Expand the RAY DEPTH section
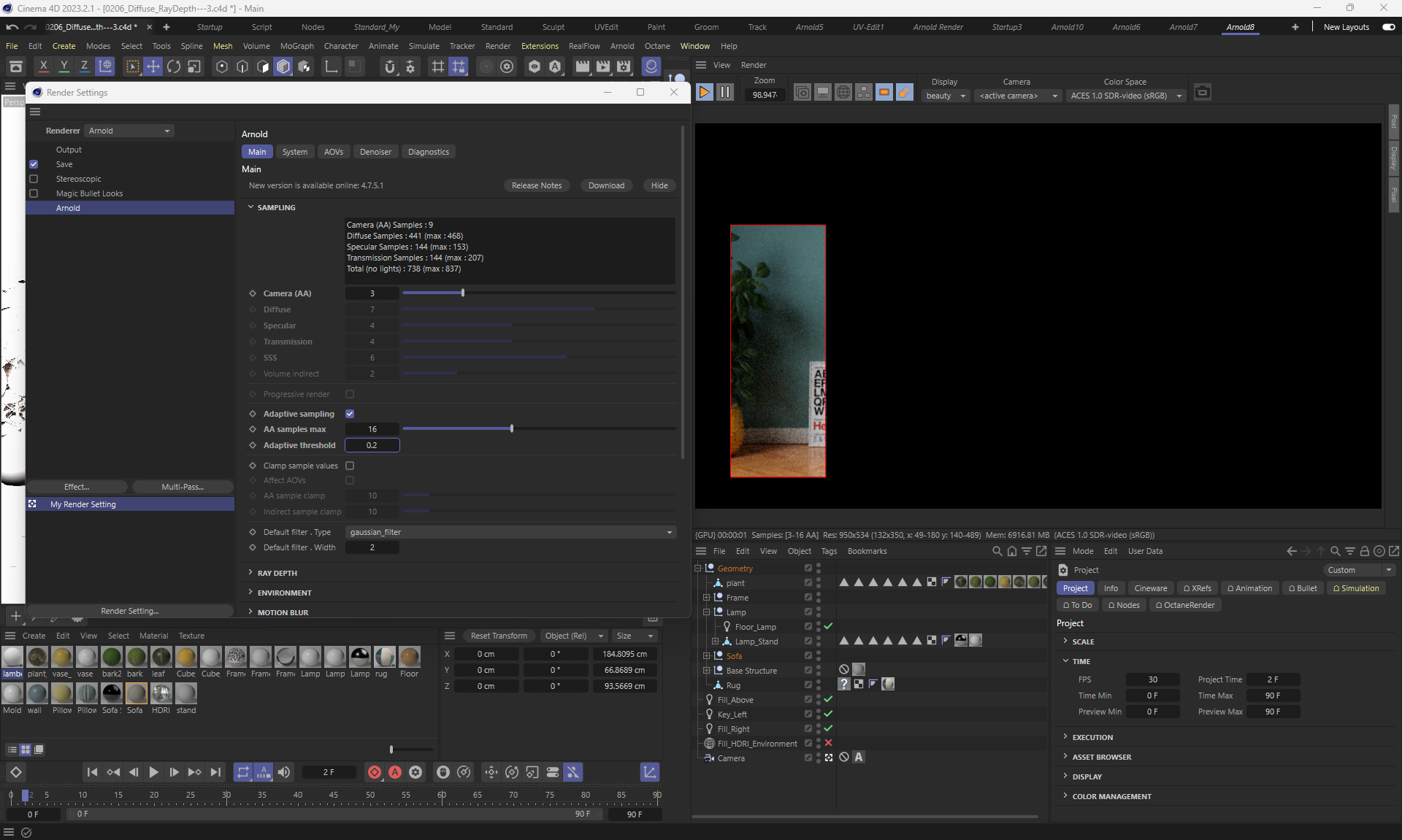This screenshot has height=840, width=1402. click(x=277, y=573)
